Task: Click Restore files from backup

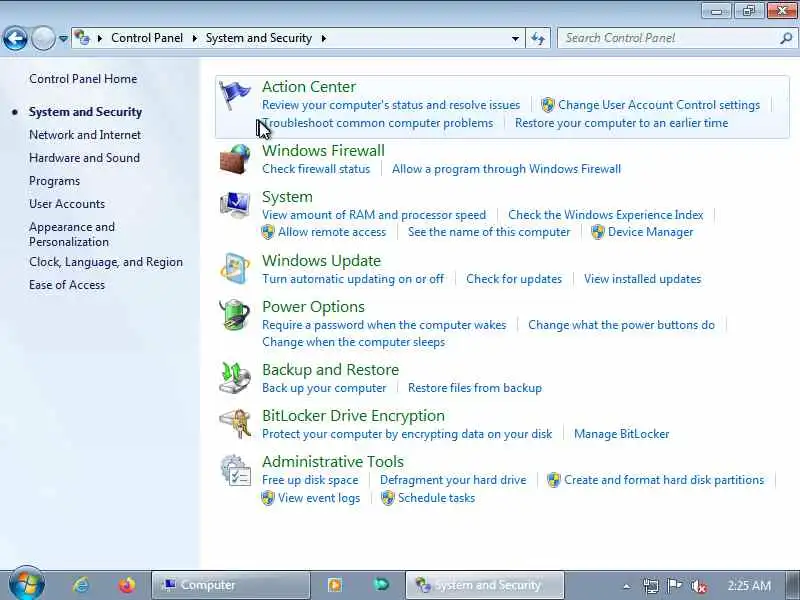Action: coord(475,388)
